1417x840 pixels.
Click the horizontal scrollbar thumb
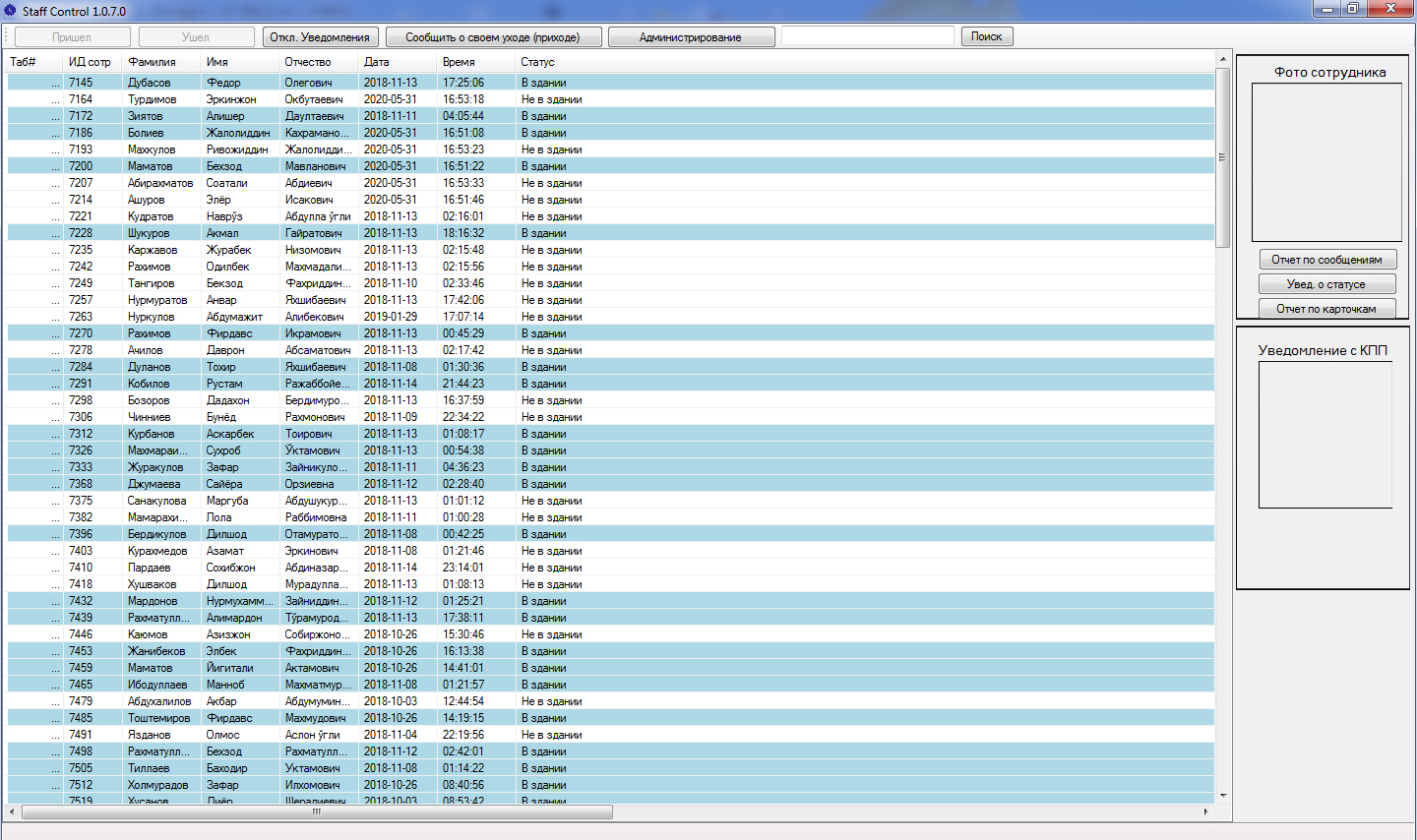tap(317, 812)
